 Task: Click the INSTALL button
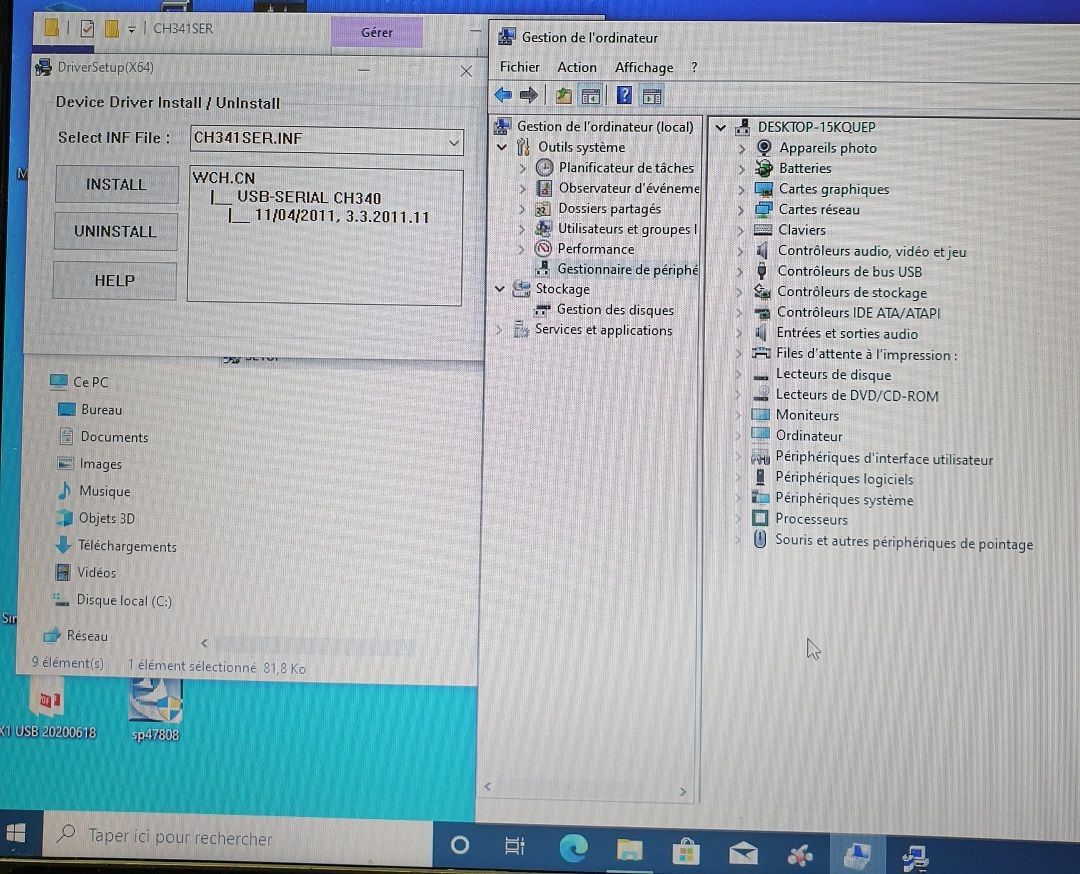click(116, 185)
